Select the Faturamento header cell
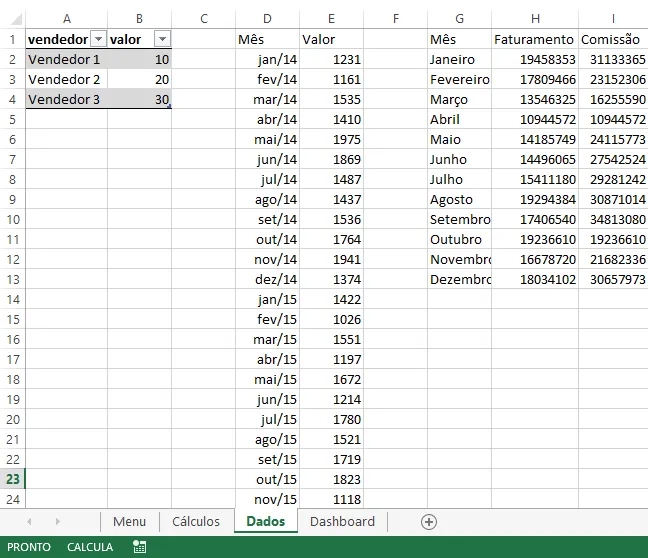The width and height of the screenshot is (648, 558). point(535,39)
